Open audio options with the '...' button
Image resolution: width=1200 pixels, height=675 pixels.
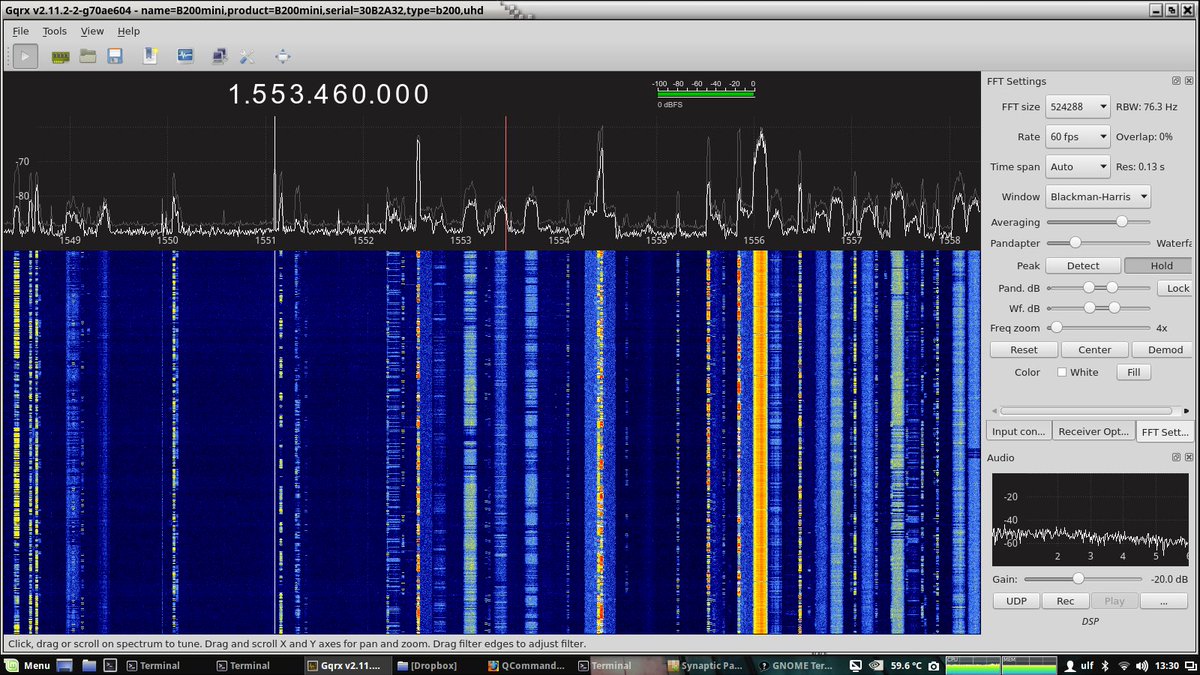click(1165, 601)
